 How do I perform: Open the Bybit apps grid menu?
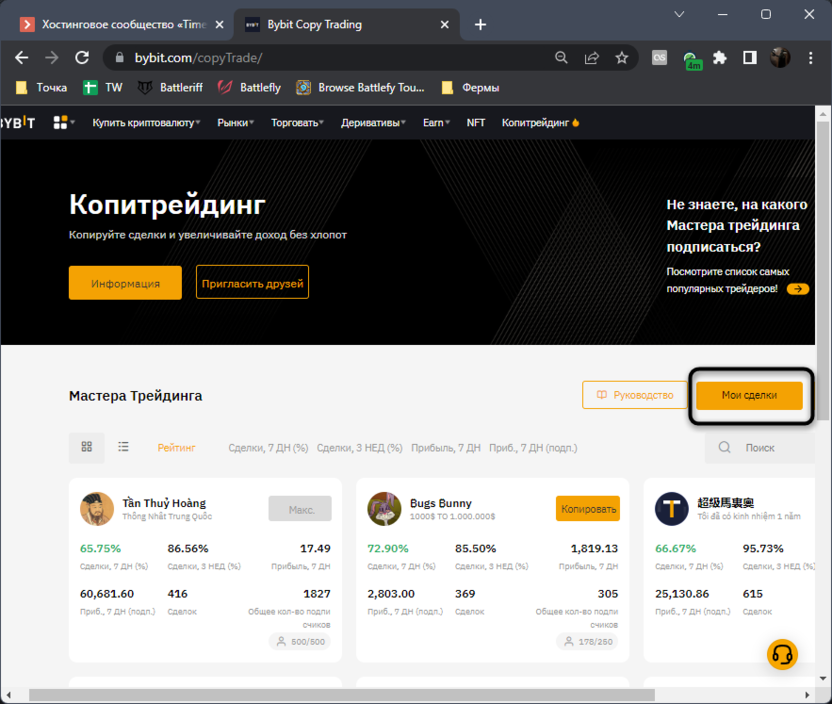coord(64,123)
